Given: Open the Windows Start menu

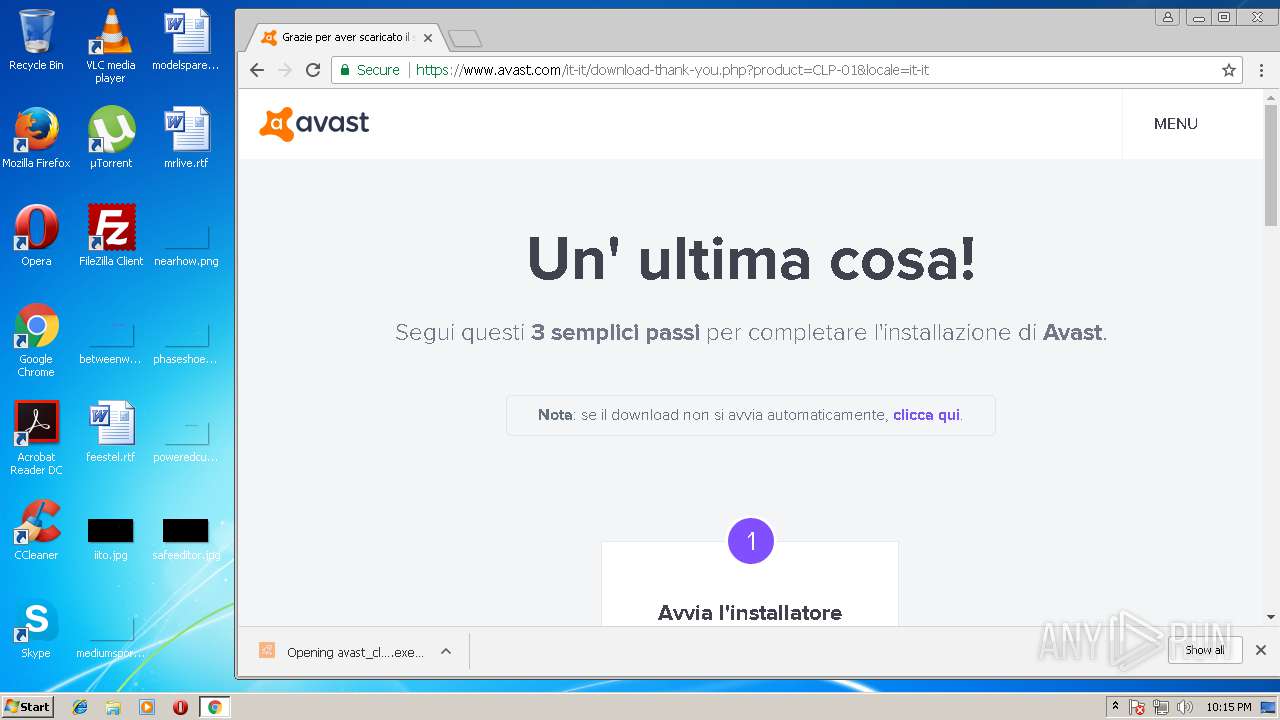Looking at the screenshot, I should pyautogui.click(x=28, y=706).
